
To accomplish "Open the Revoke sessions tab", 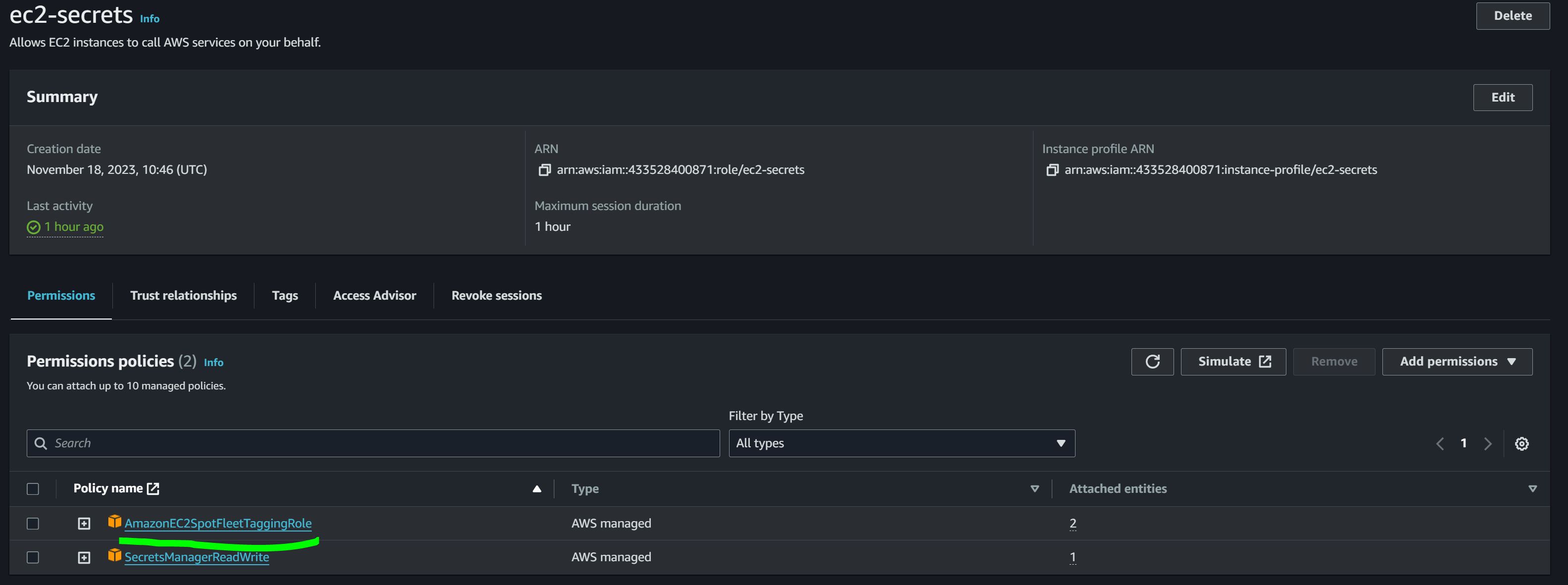I will point(496,296).
